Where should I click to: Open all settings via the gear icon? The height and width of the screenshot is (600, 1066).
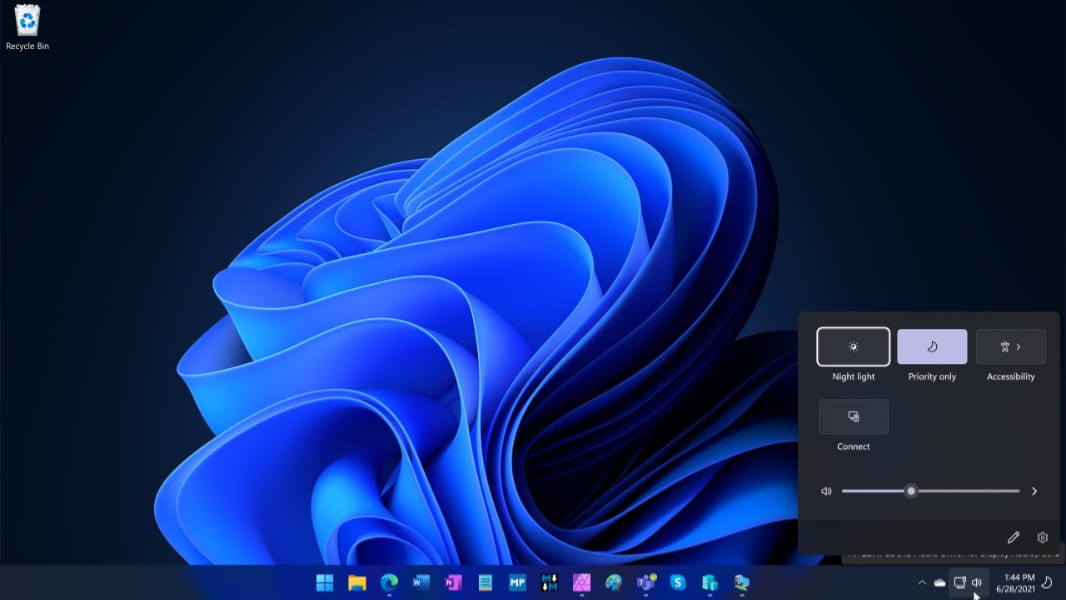pyautogui.click(x=1043, y=538)
